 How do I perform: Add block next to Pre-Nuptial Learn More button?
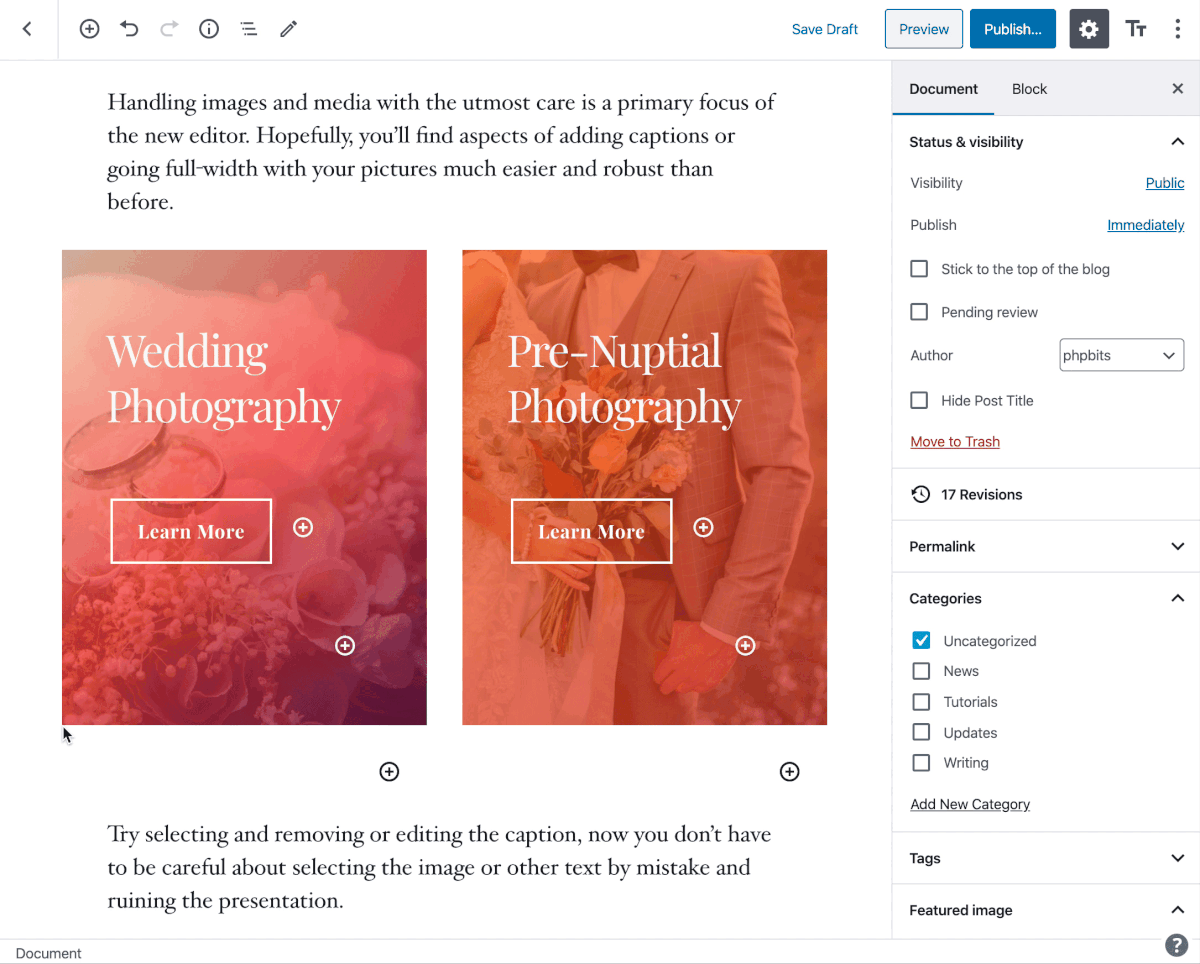pos(704,527)
